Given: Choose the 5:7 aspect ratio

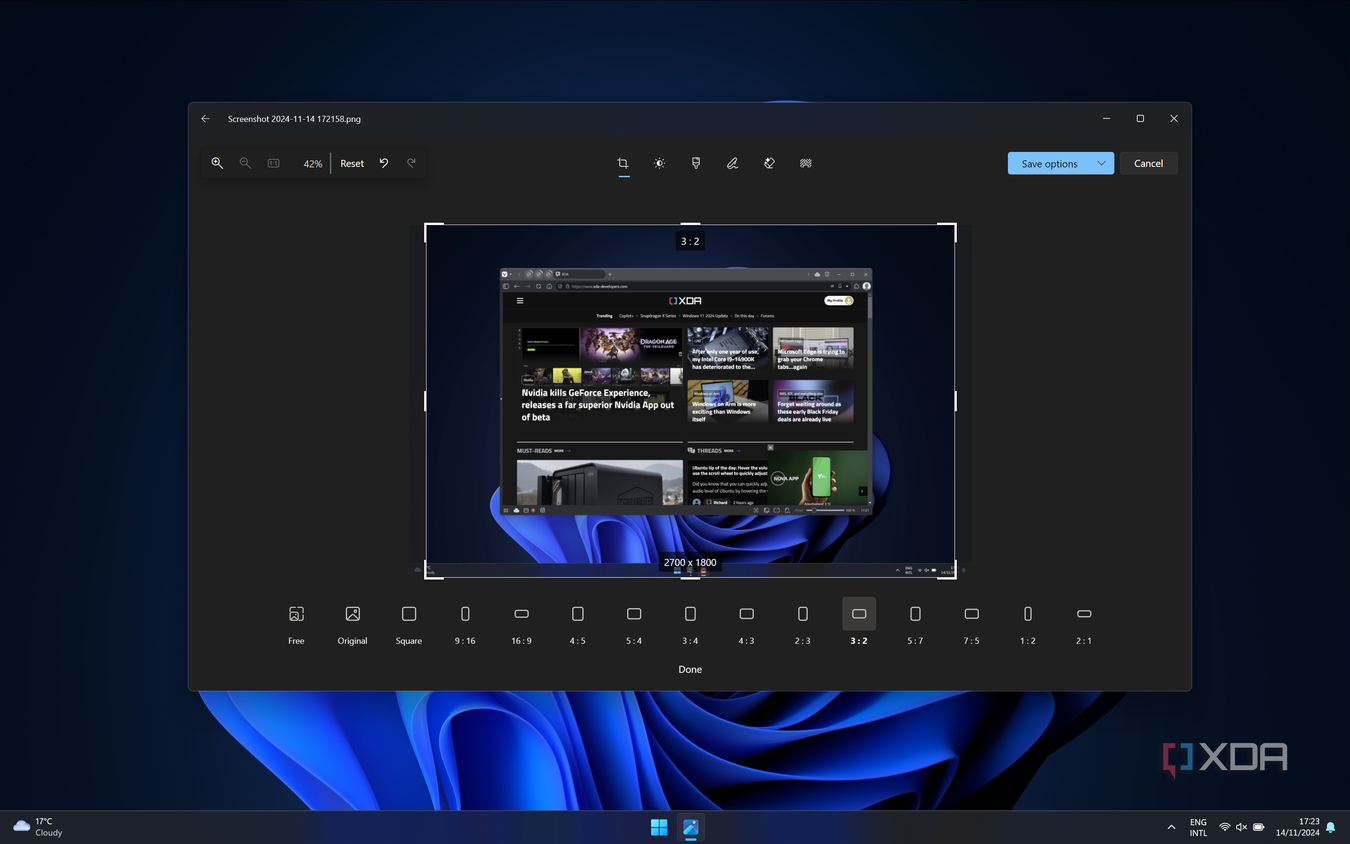Looking at the screenshot, I should [915, 625].
